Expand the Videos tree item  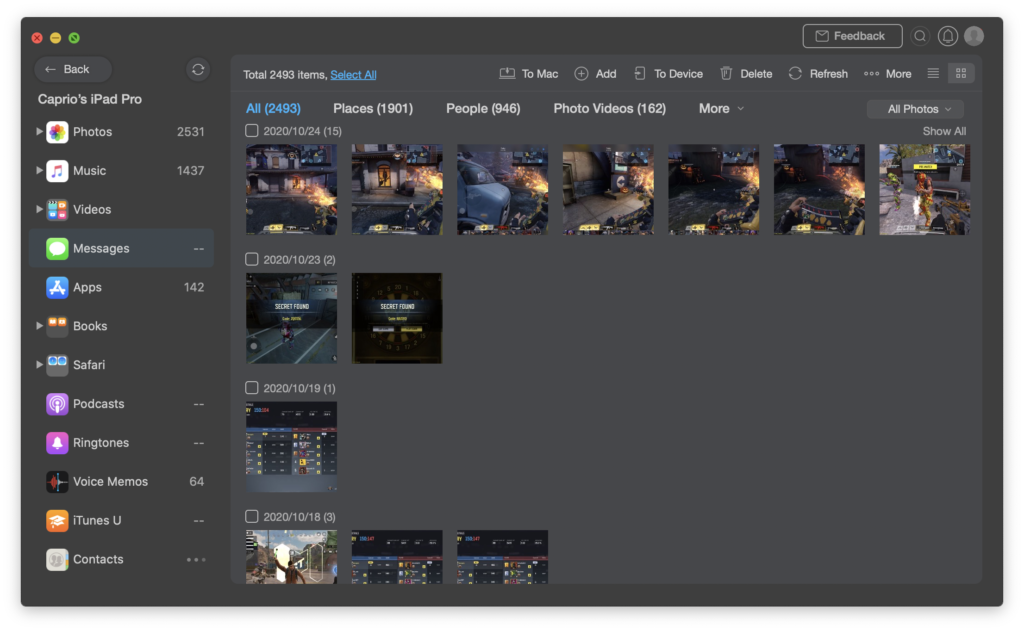pyautogui.click(x=39, y=209)
